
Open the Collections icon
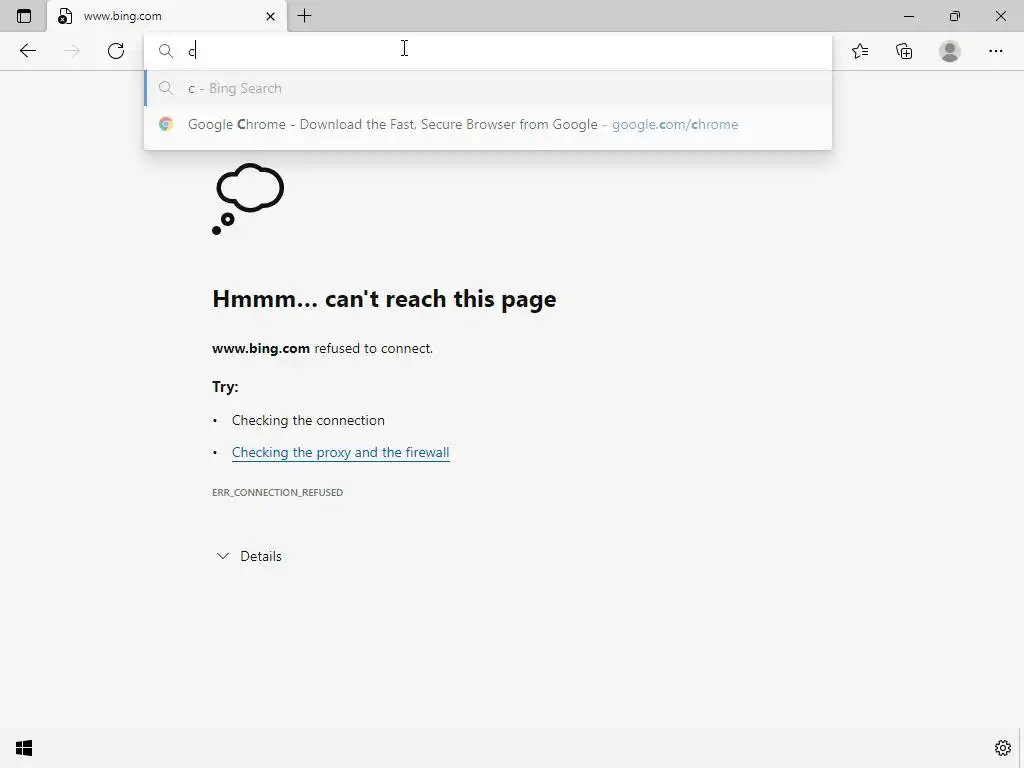(x=904, y=51)
